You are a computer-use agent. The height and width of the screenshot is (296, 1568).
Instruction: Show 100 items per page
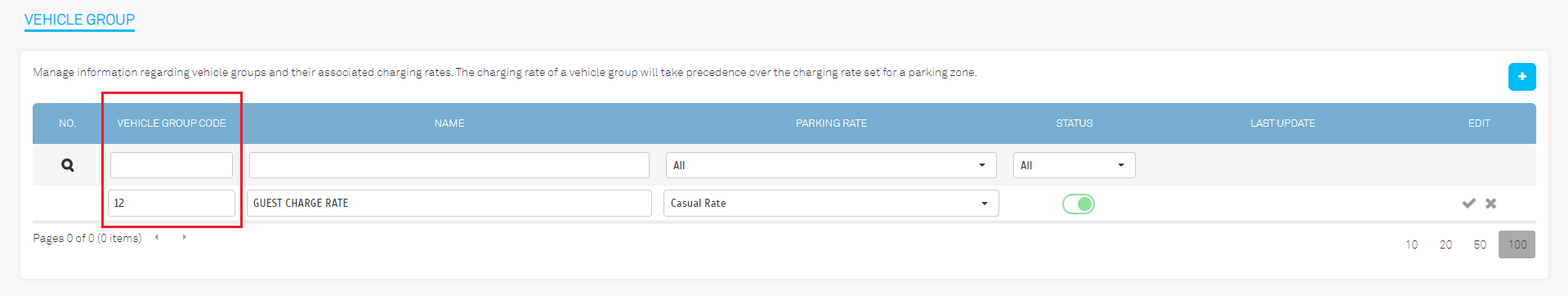click(1517, 244)
